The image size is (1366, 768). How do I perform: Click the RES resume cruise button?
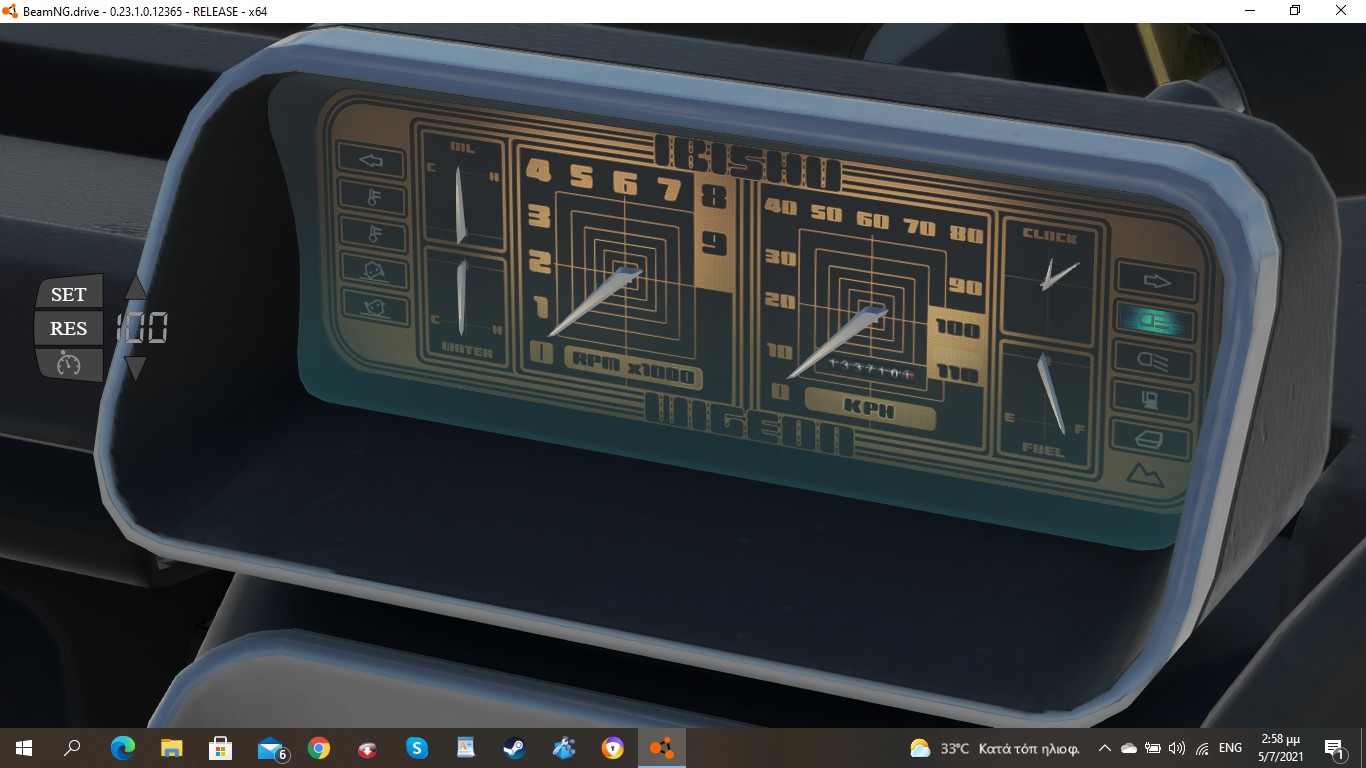(69, 328)
